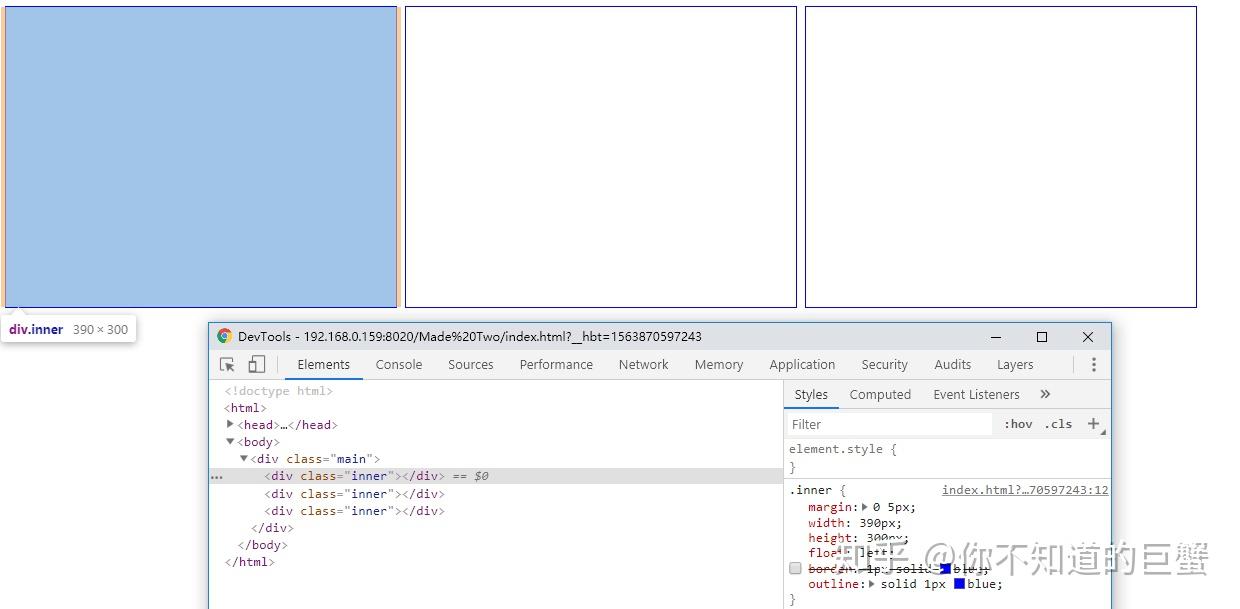Viewport: 1240px width, 609px height.
Task: Add a new style rule with plus
Action: click(x=1093, y=424)
